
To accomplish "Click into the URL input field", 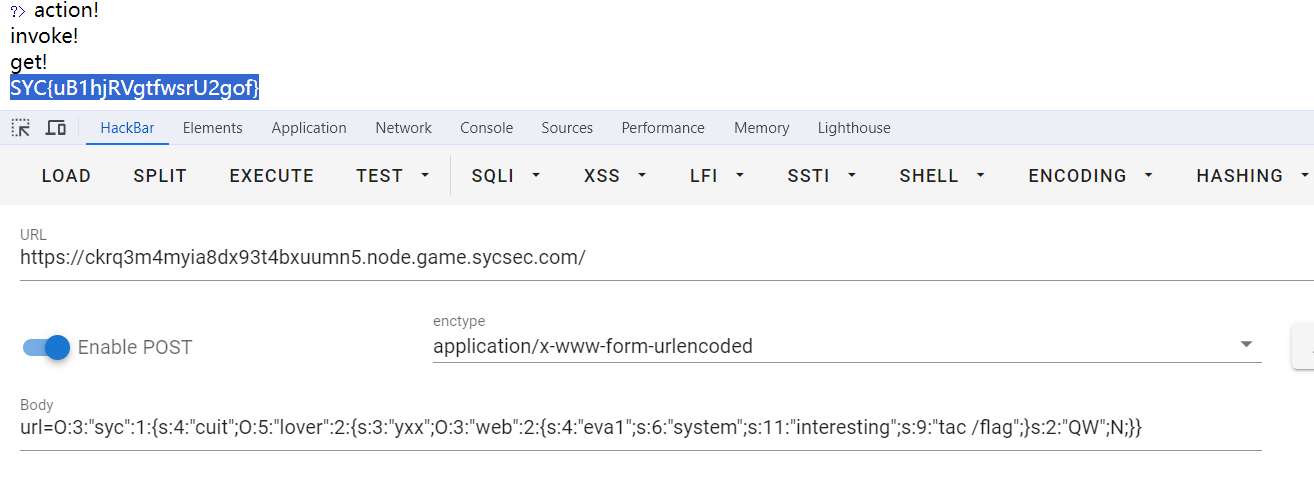I will 640,258.
